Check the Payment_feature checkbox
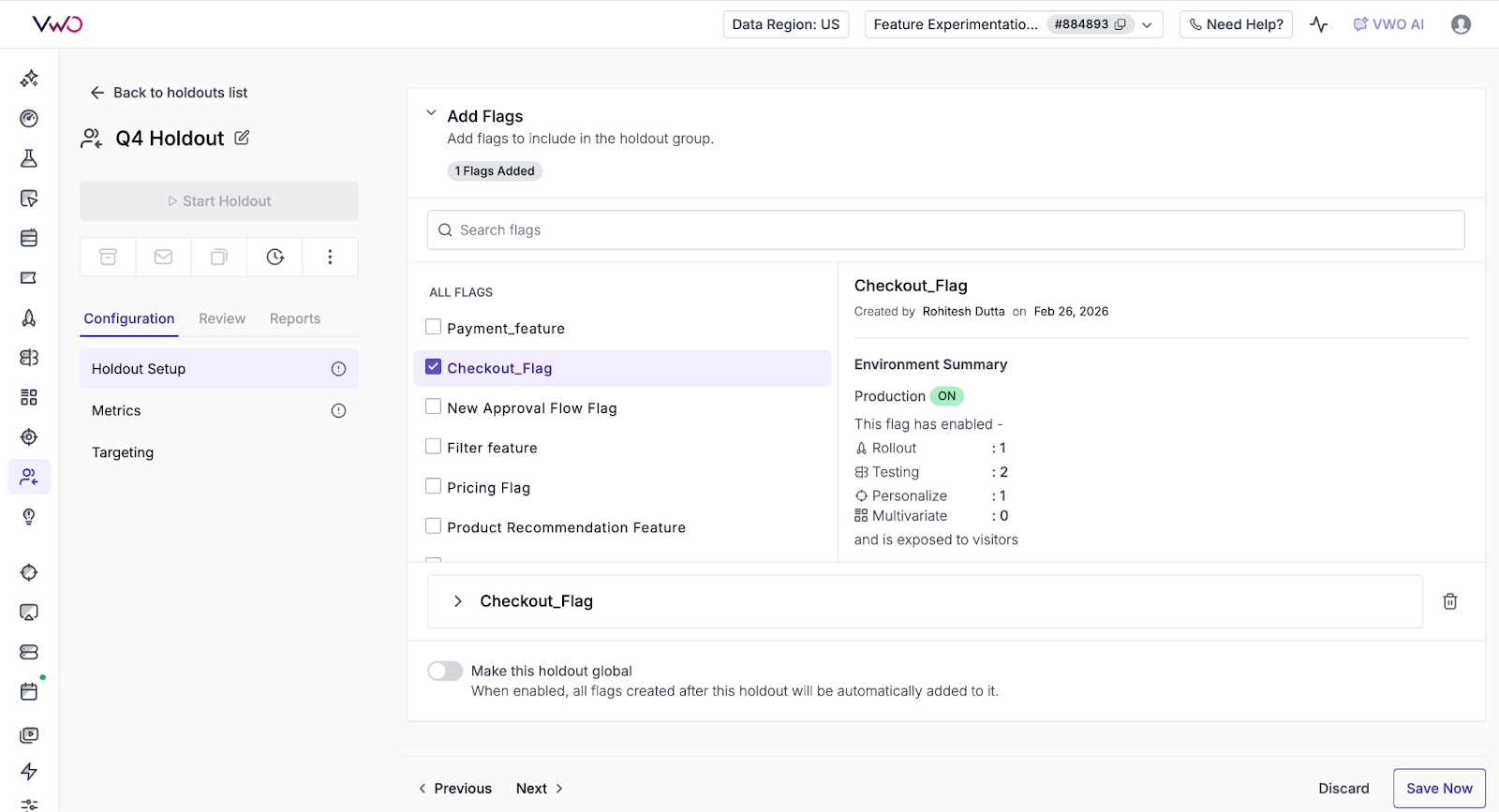The height and width of the screenshot is (812, 1499). pos(434,327)
